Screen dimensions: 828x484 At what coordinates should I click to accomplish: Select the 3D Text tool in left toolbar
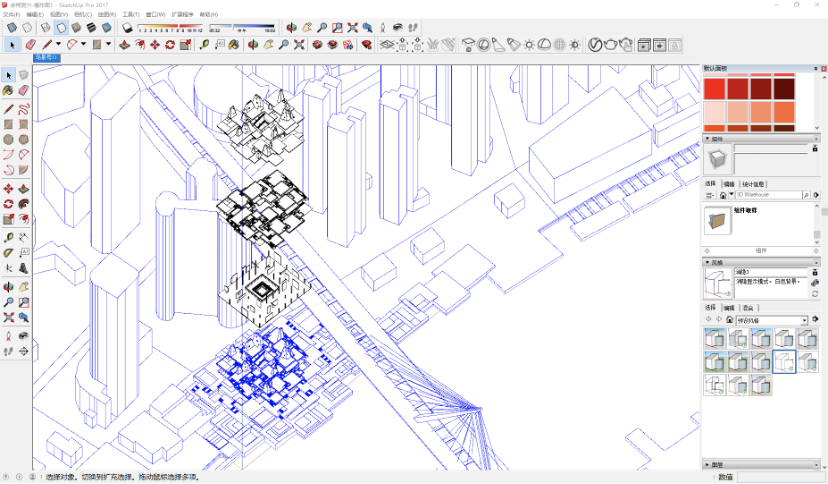click(x=24, y=268)
